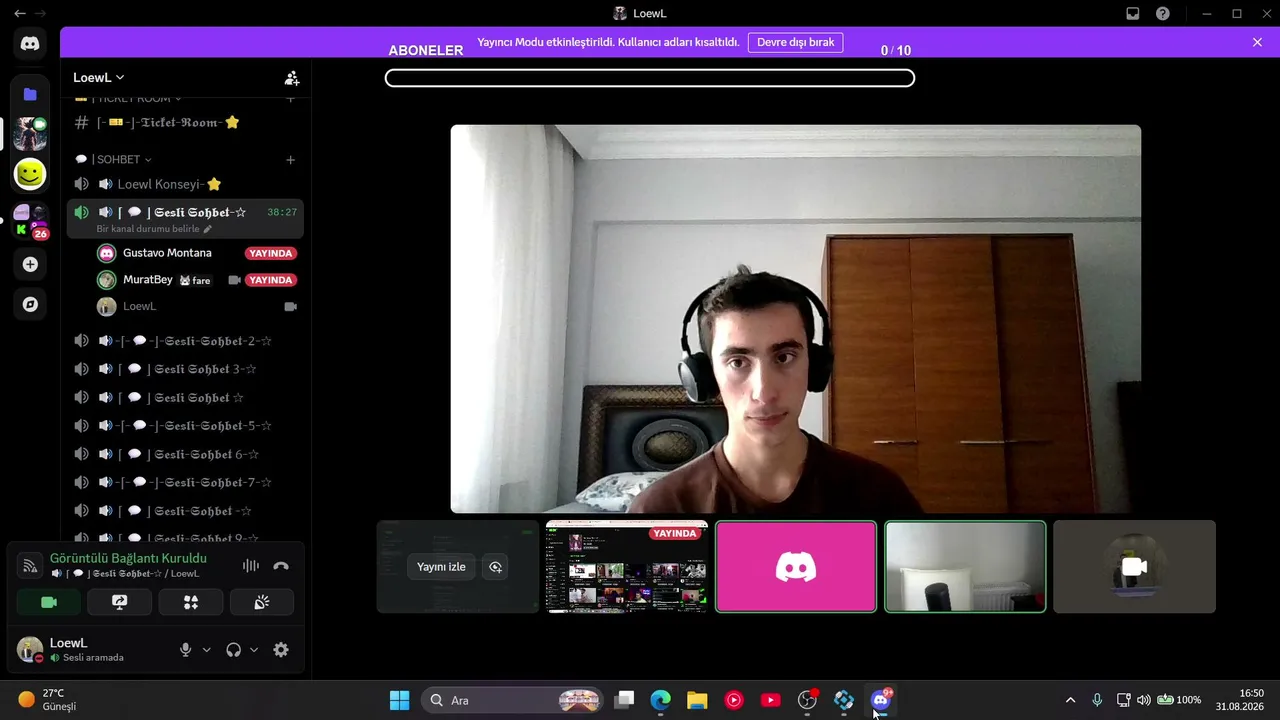Open Microsoft Edge from taskbar
This screenshot has height=720, width=1280.
tap(660, 700)
